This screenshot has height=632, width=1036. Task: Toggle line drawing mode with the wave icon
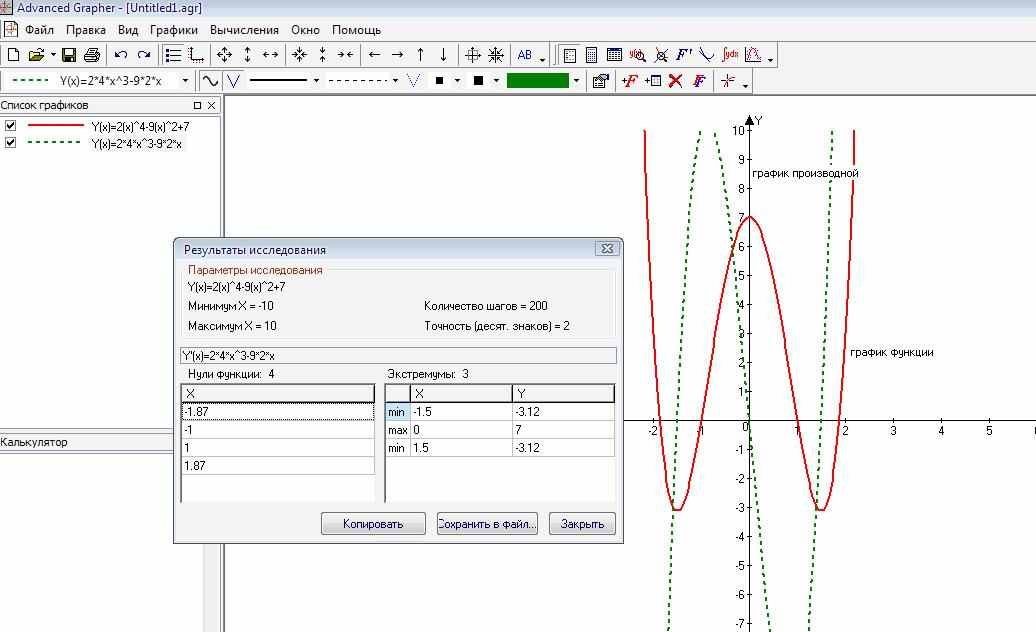pyautogui.click(x=210, y=81)
